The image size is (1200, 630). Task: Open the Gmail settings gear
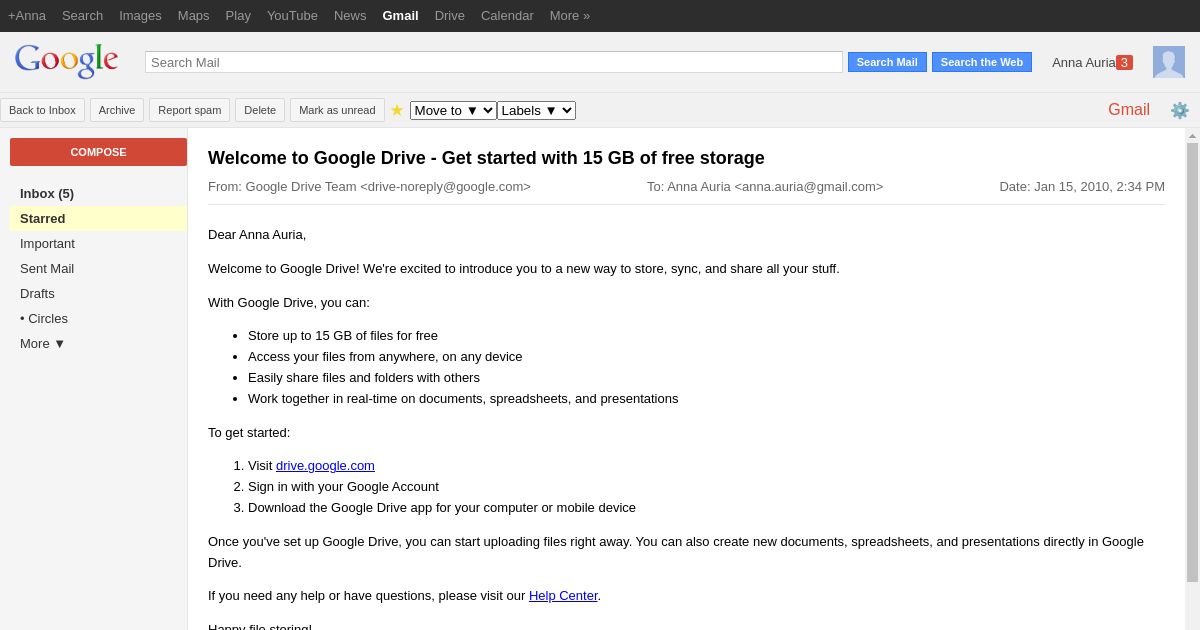tap(1180, 110)
